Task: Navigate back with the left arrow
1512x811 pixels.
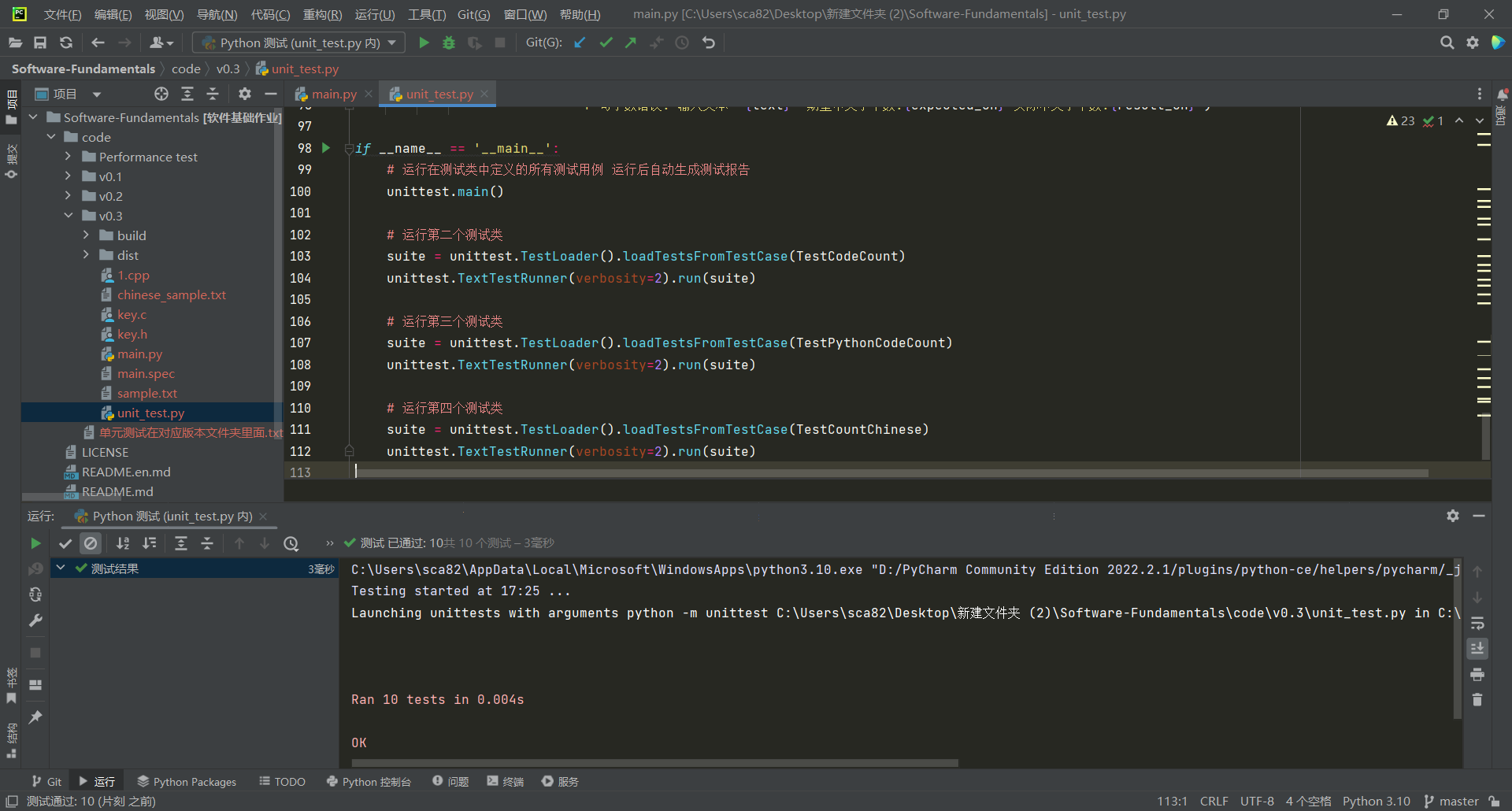Action: pos(98,43)
